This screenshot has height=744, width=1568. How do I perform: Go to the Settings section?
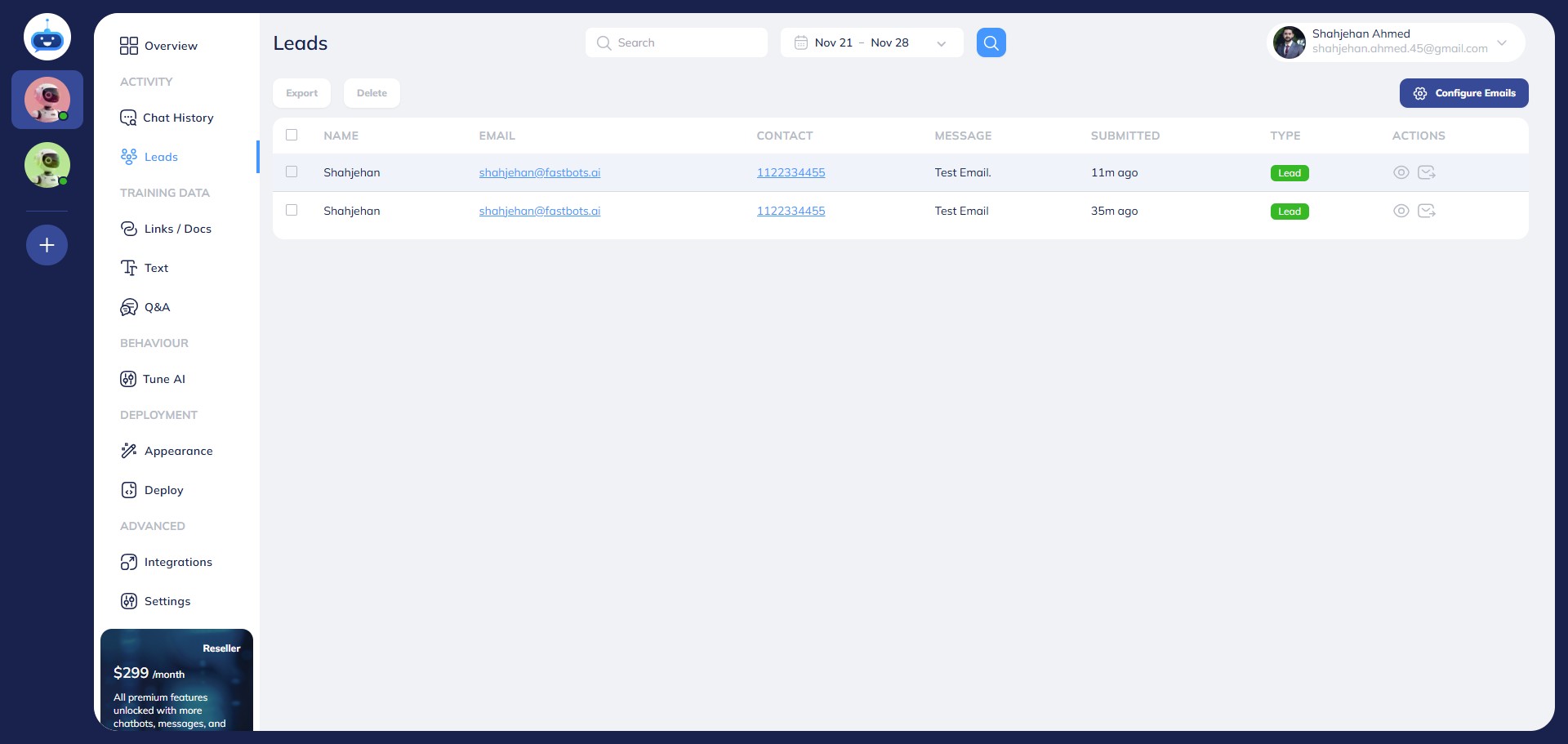[167, 601]
